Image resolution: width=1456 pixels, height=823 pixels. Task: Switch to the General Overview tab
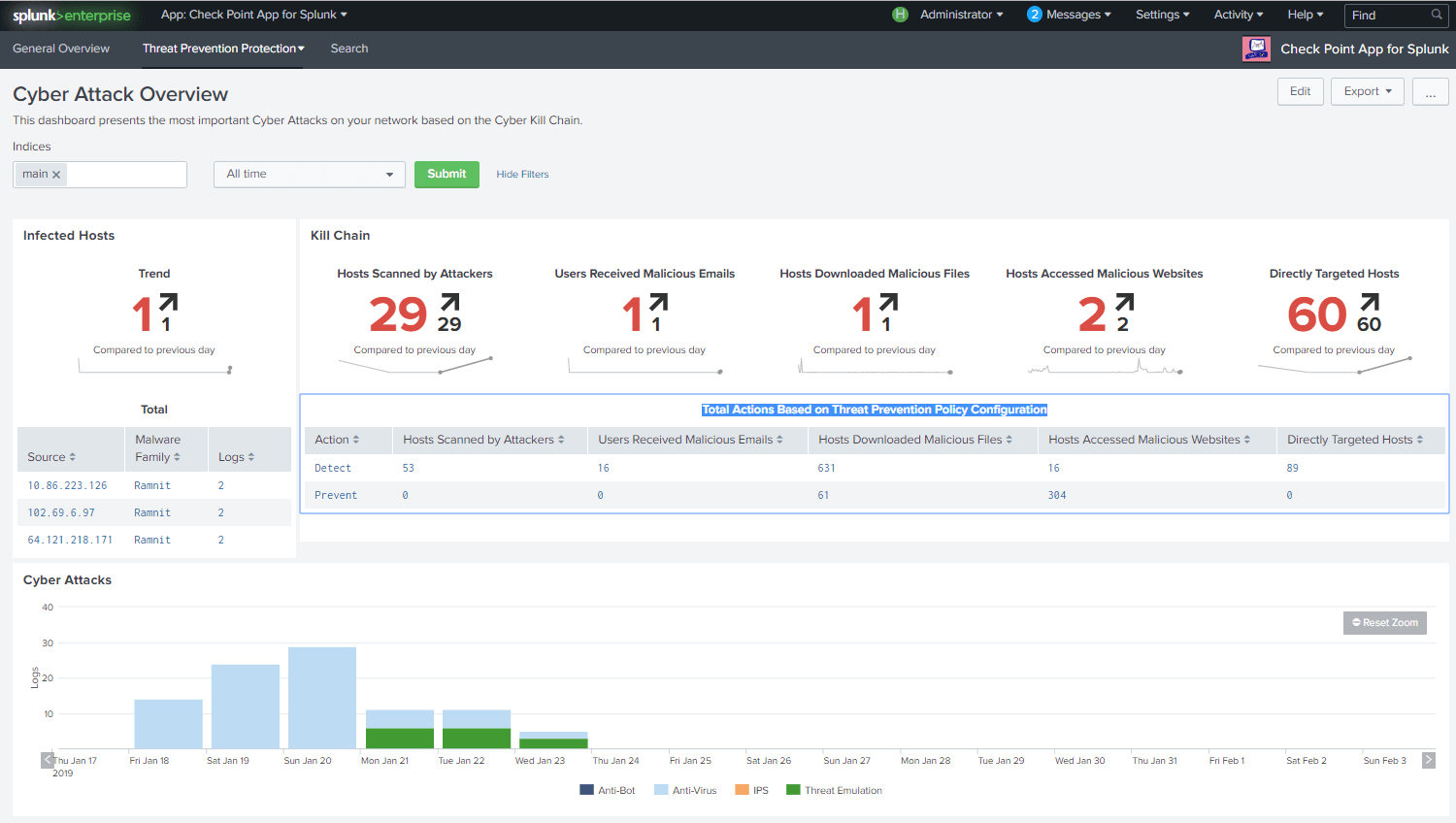pyautogui.click(x=61, y=49)
